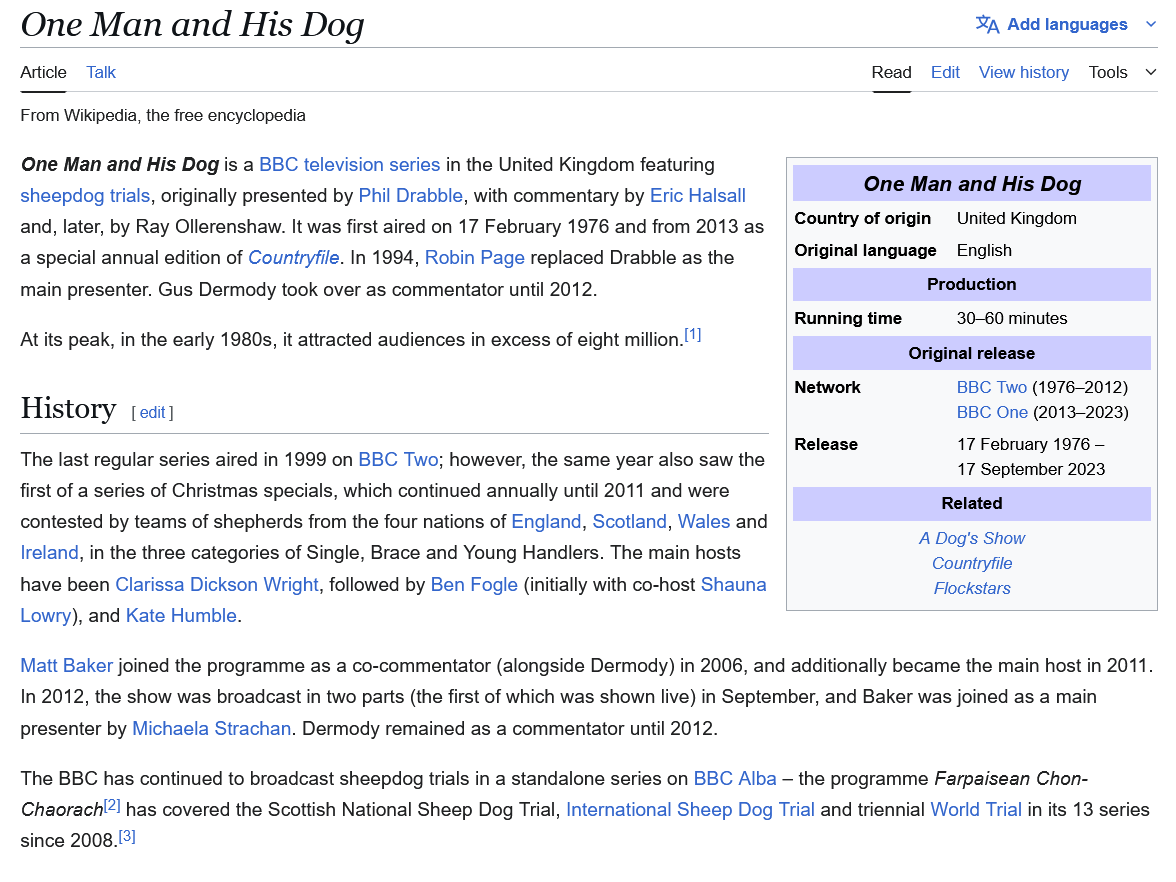Open the Ireland link
The width and height of the screenshot is (1176, 882).
tap(49, 554)
